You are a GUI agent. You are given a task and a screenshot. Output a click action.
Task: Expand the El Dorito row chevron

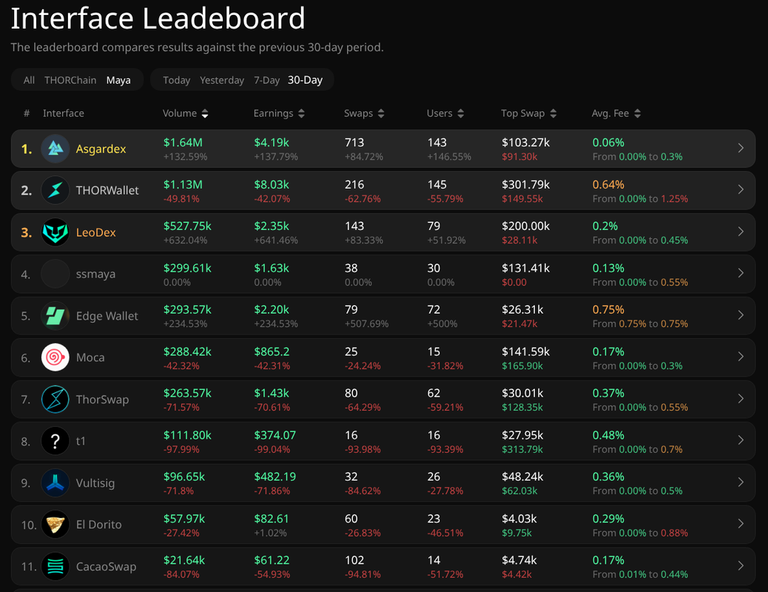pos(741,524)
